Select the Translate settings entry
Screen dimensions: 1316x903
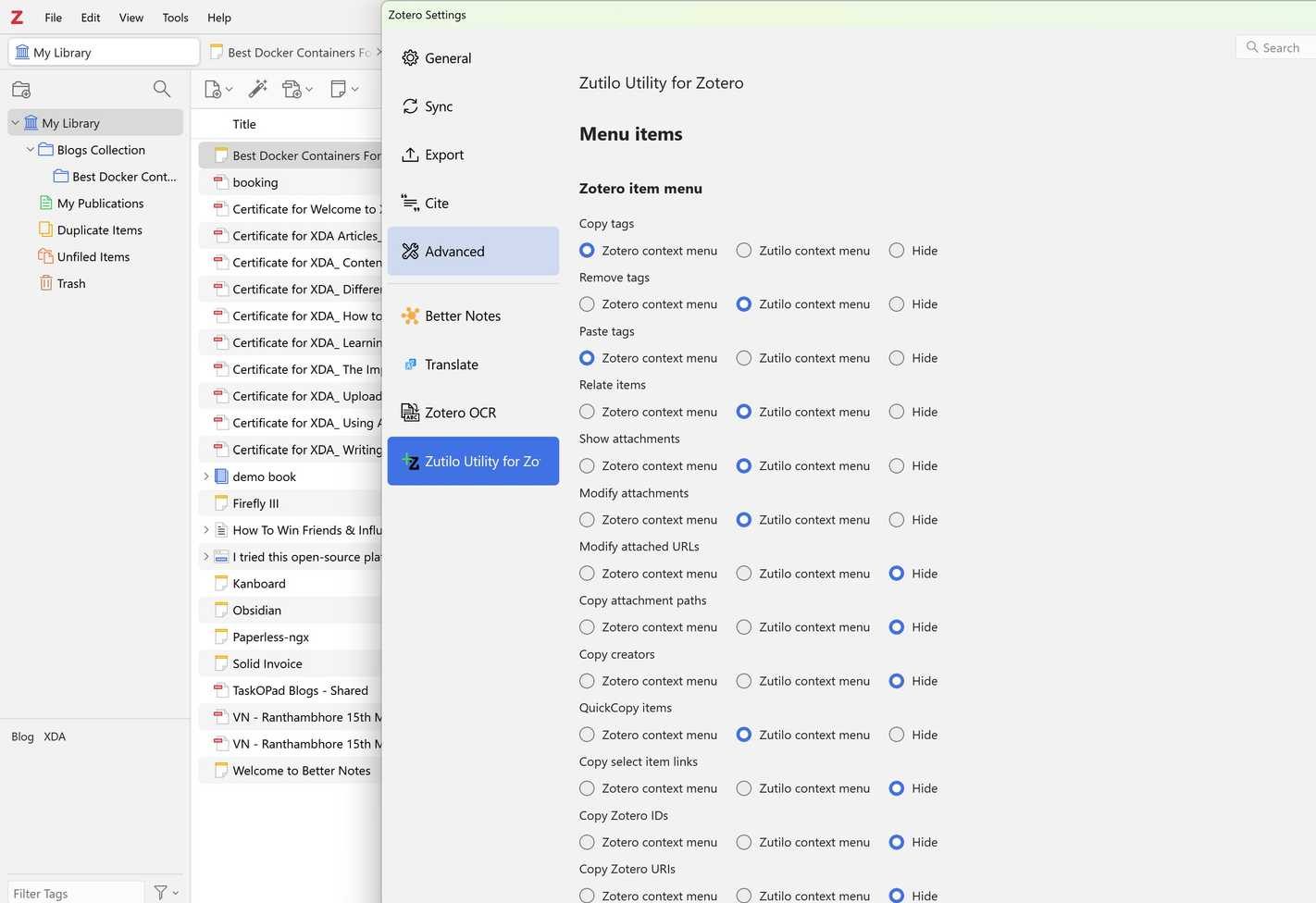(452, 365)
